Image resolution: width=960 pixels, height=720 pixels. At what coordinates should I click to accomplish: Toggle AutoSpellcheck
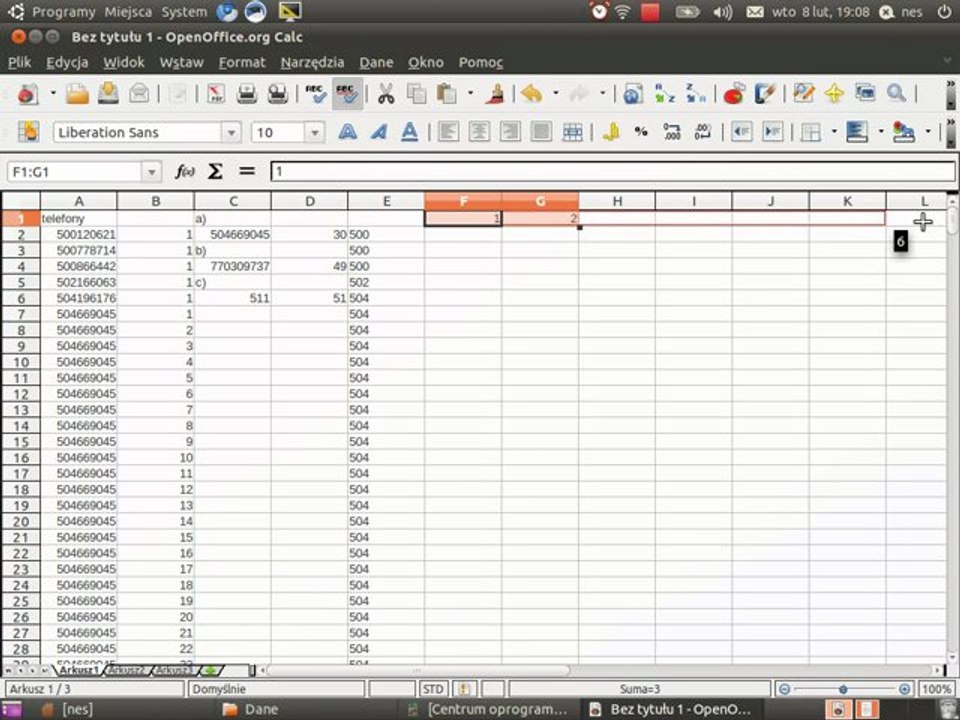pos(347,94)
